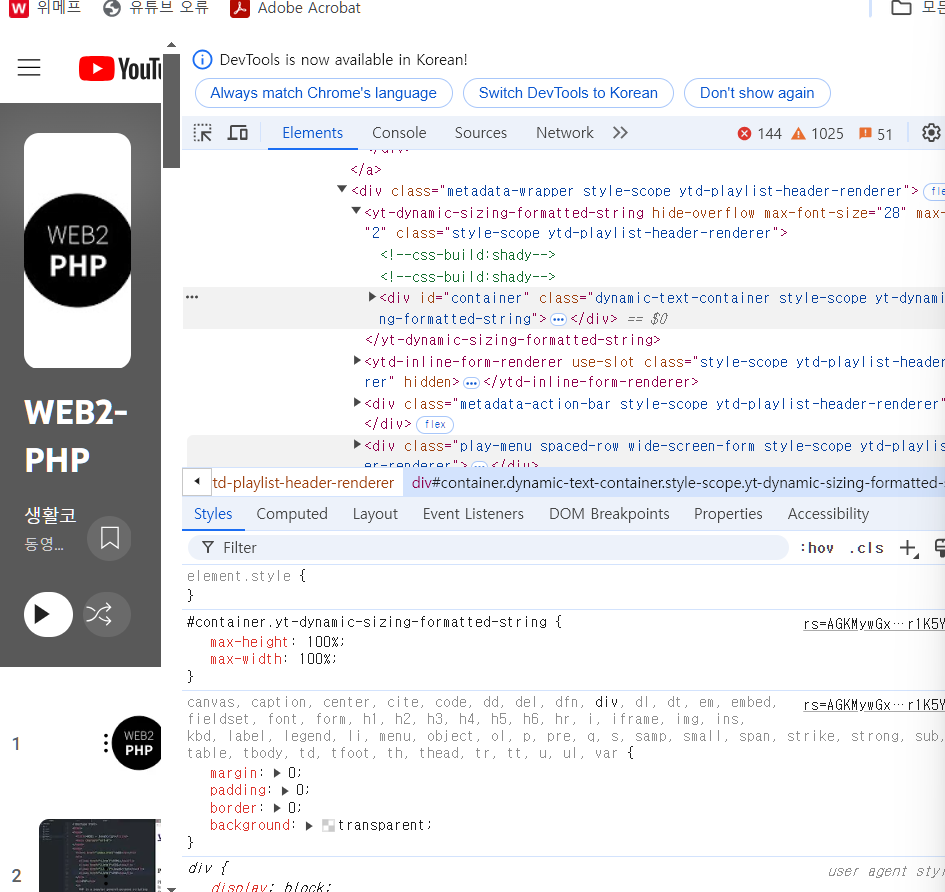The width and height of the screenshot is (945, 892).
Task: Expand the ytd-inline-form-renderer node
Action: point(357,360)
